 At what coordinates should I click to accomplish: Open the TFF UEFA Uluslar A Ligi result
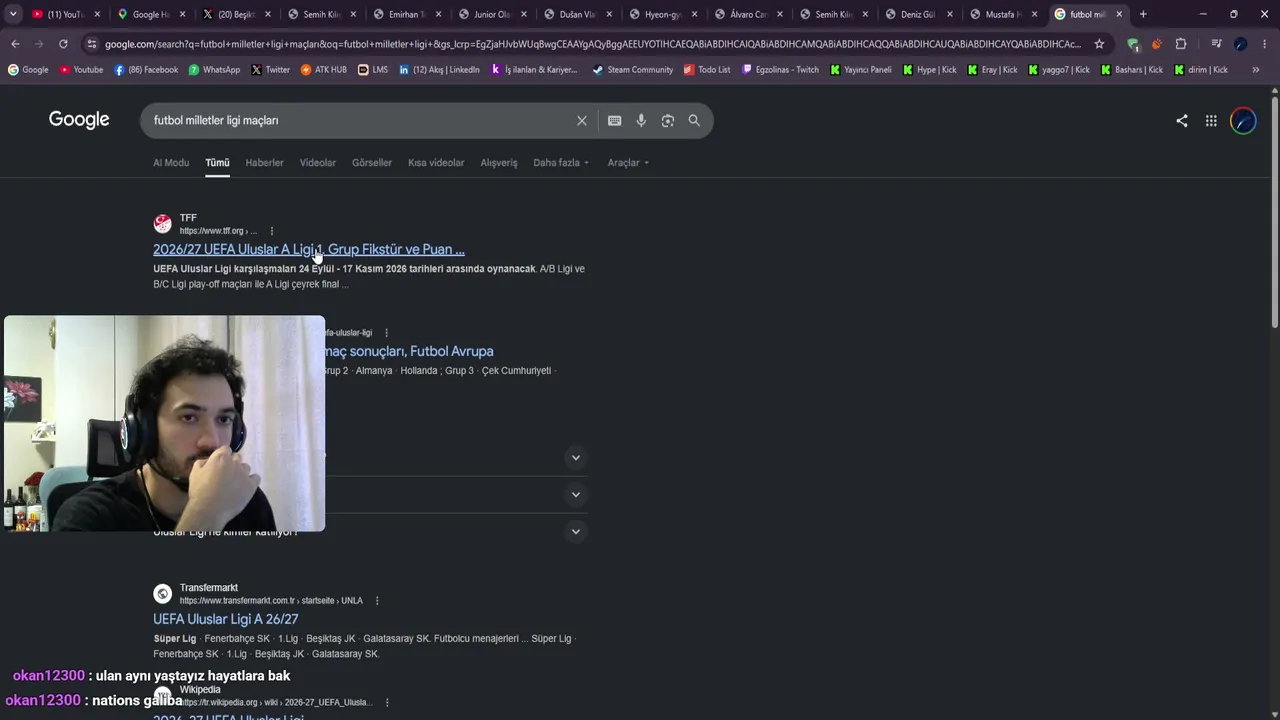point(309,250)
